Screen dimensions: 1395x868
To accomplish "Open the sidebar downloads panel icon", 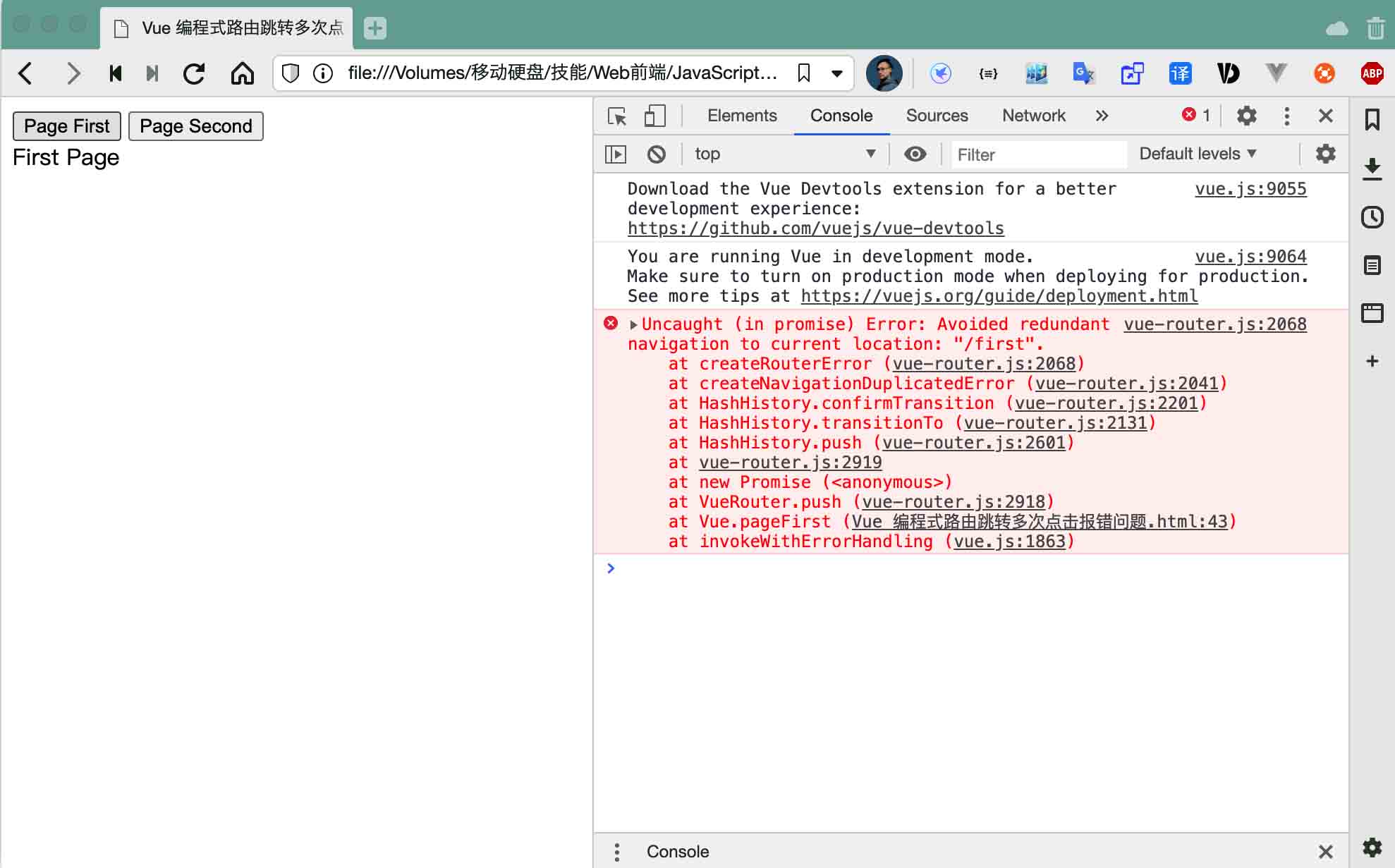I will tap(1372, 169).
